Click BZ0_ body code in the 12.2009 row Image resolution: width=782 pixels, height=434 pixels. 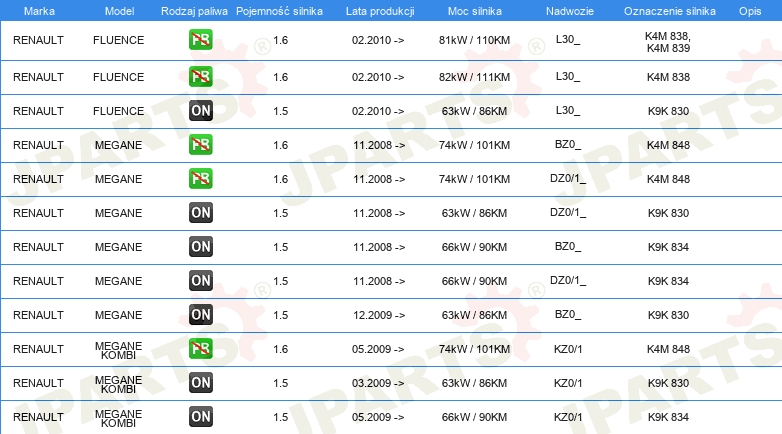point(568,314)
